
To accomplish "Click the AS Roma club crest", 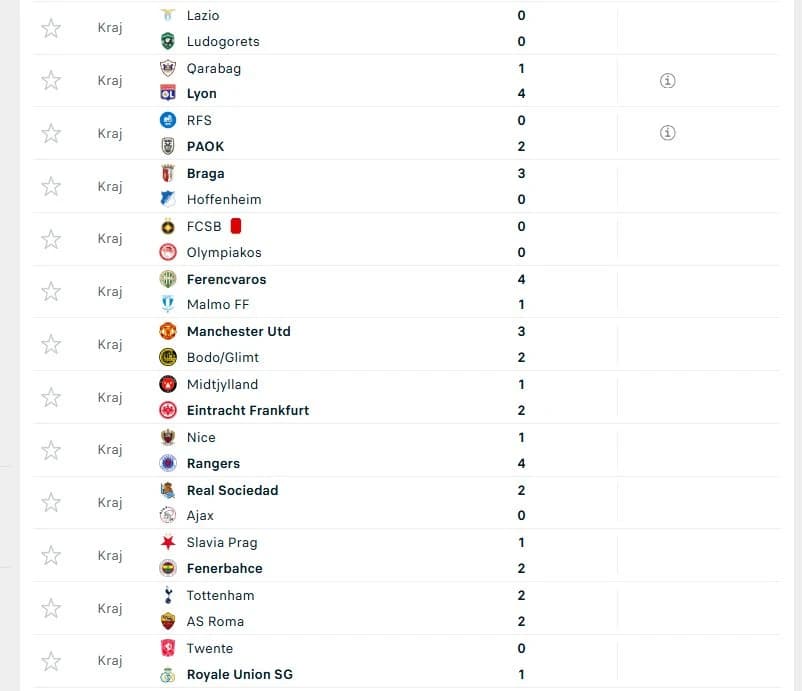I will pos(168,621).
